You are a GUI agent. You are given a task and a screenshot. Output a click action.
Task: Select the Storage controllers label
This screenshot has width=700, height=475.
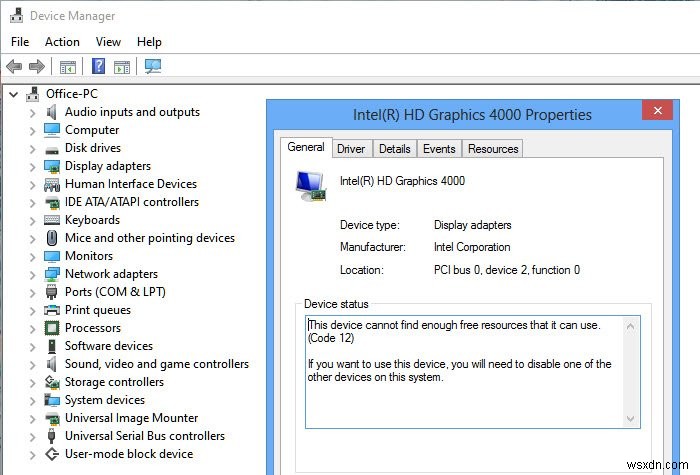[x=114, y=382]
